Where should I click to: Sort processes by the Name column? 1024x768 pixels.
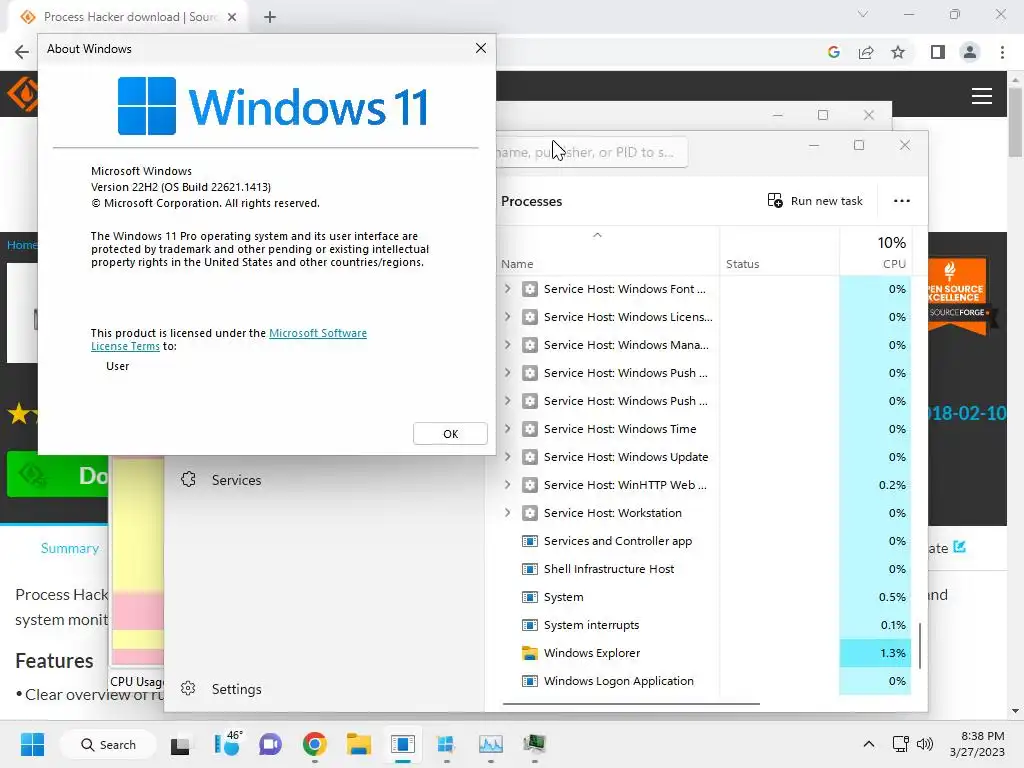coord(517,264)
